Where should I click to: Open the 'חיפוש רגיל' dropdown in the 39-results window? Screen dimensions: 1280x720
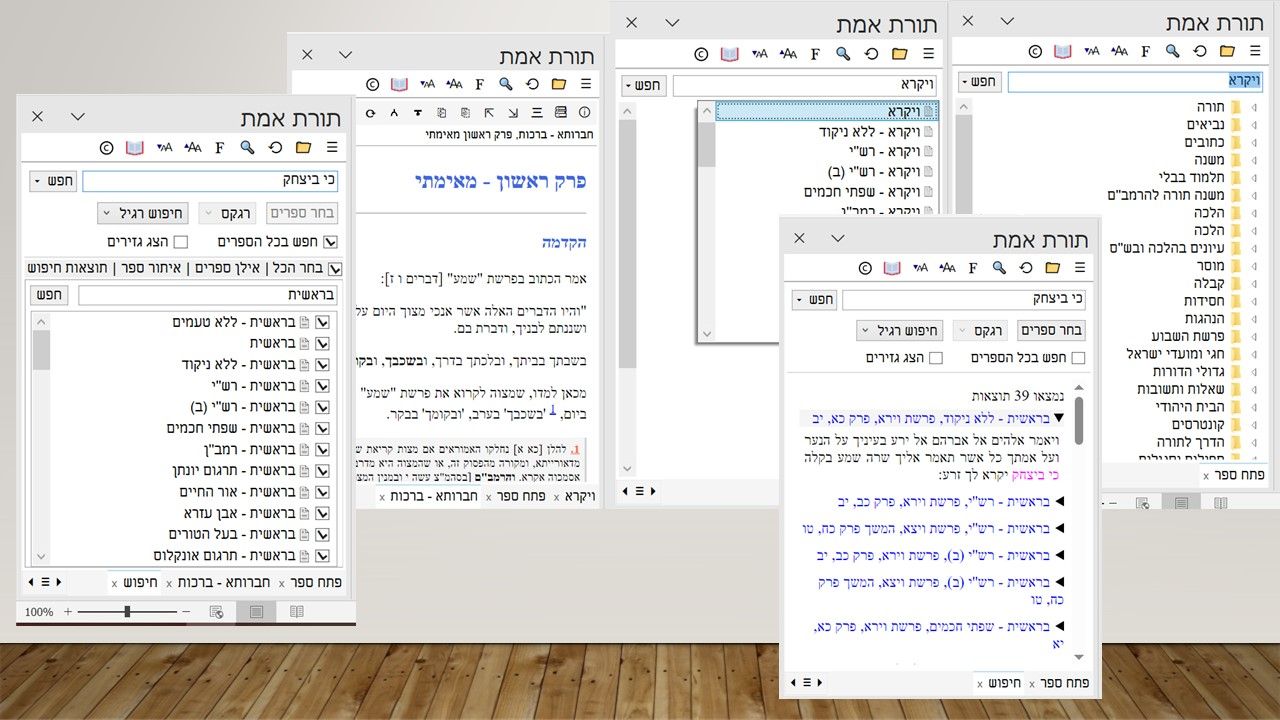pyautogui.click(x=901, y=330)
